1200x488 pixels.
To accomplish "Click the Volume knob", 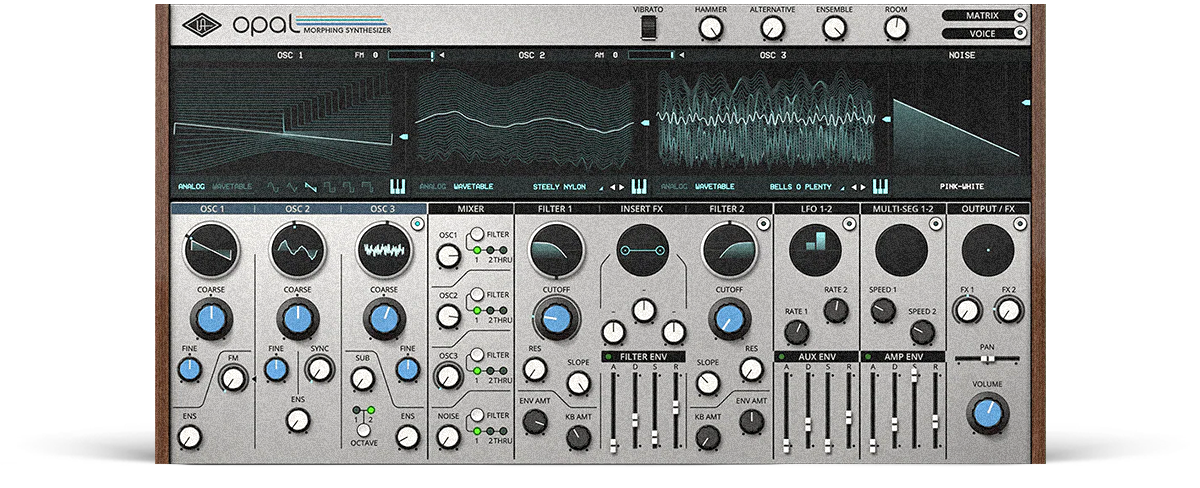I will click(x=987, y=412).
